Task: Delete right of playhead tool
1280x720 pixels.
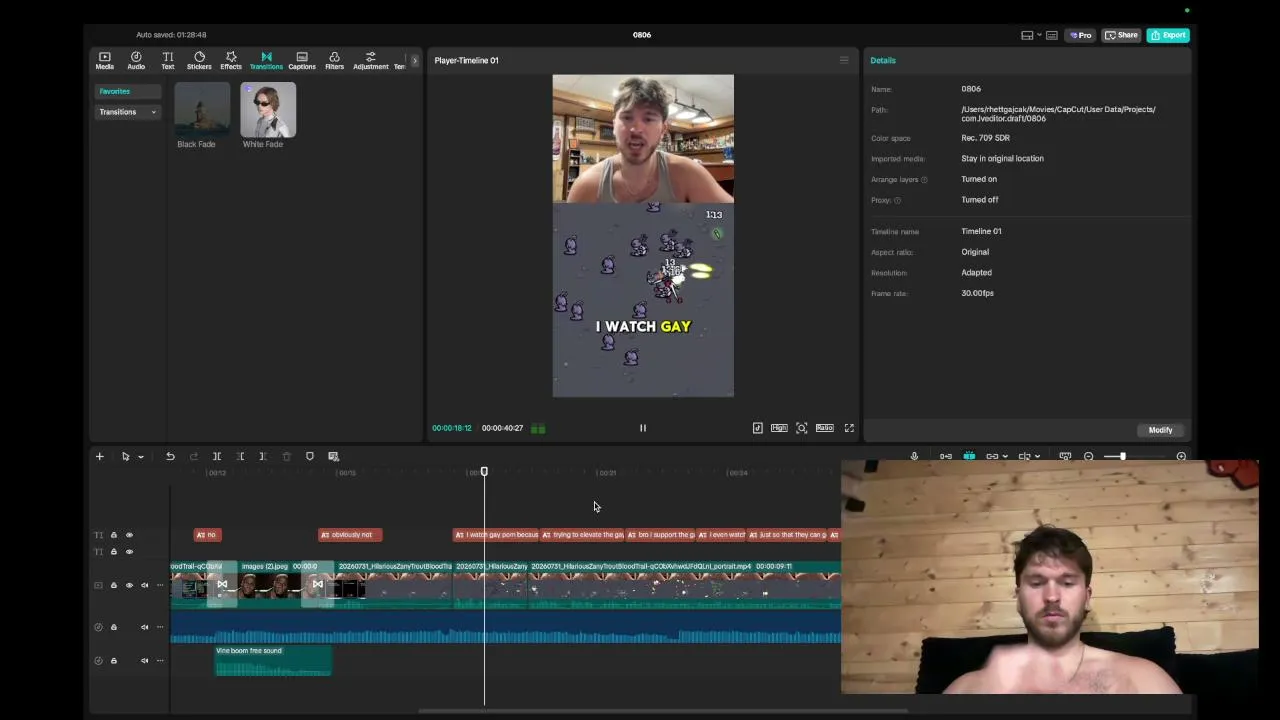Action: 263,456
